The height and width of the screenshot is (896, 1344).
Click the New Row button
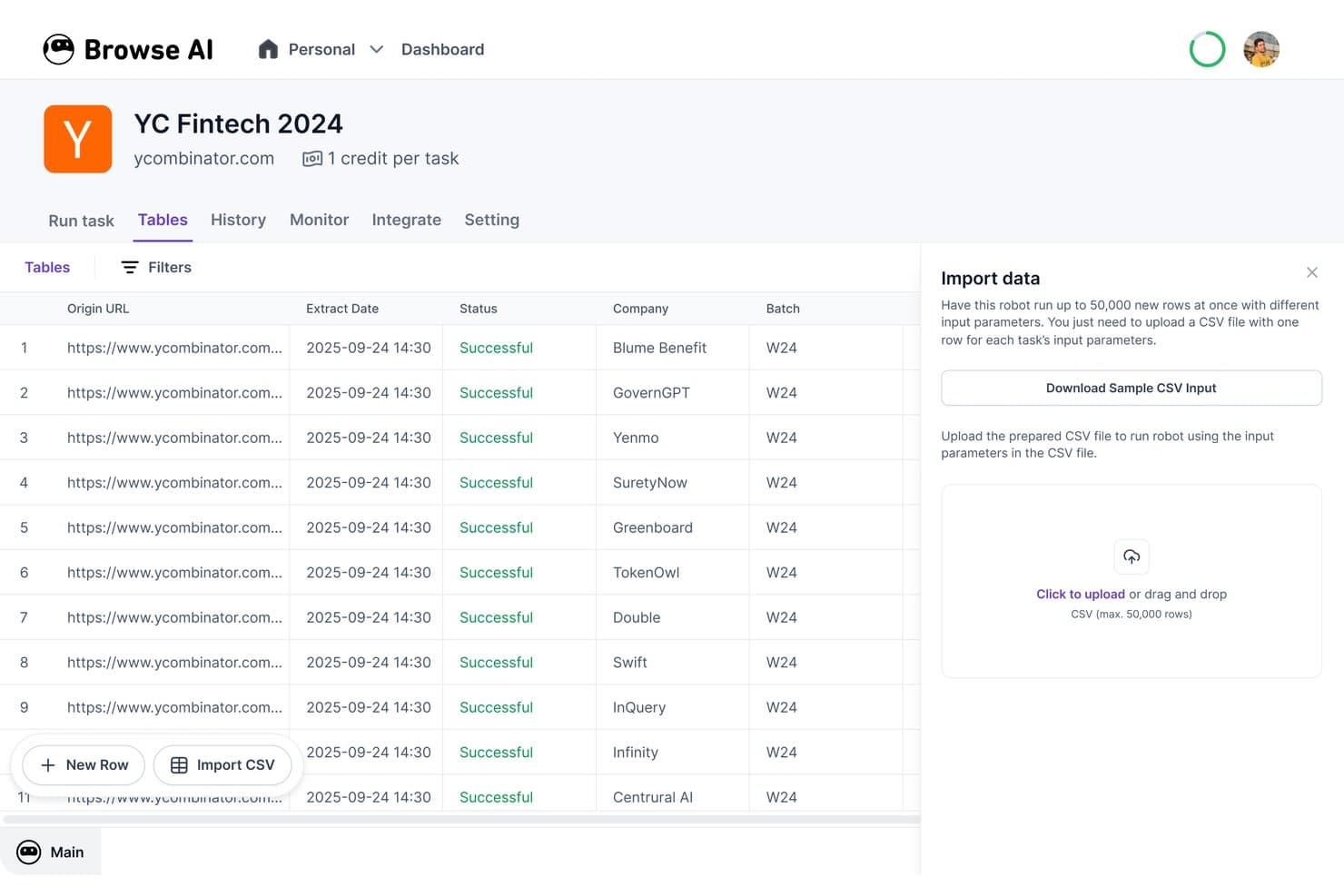pos(84,765)
